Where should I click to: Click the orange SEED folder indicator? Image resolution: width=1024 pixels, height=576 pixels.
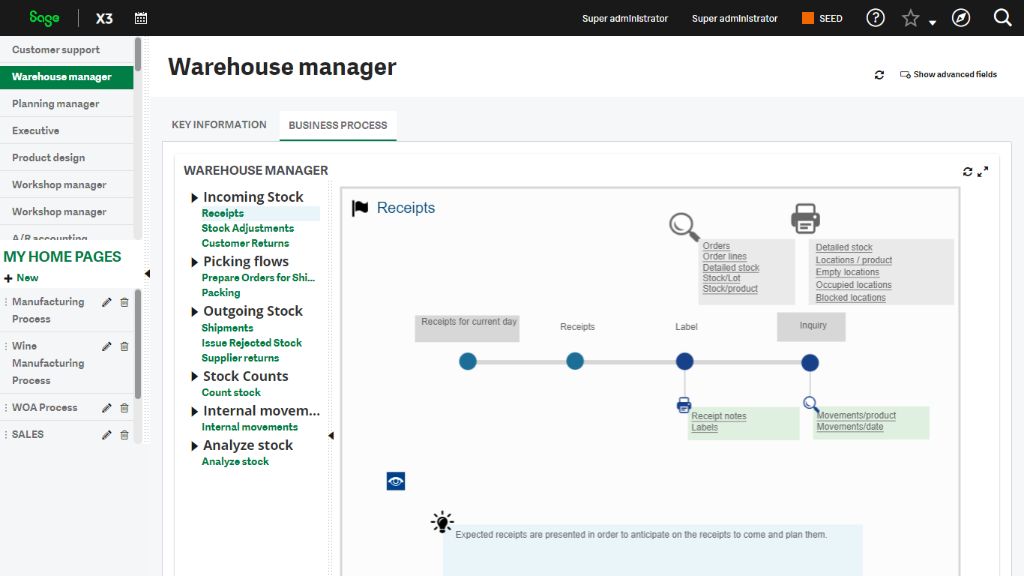coord(808,18)
